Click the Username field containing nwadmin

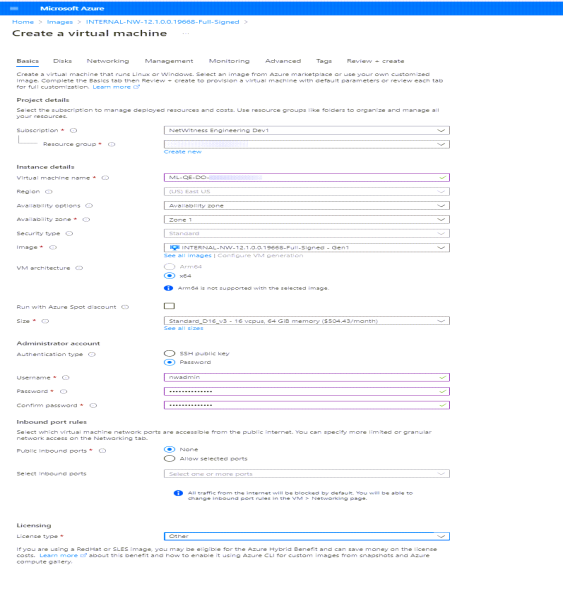307,377
